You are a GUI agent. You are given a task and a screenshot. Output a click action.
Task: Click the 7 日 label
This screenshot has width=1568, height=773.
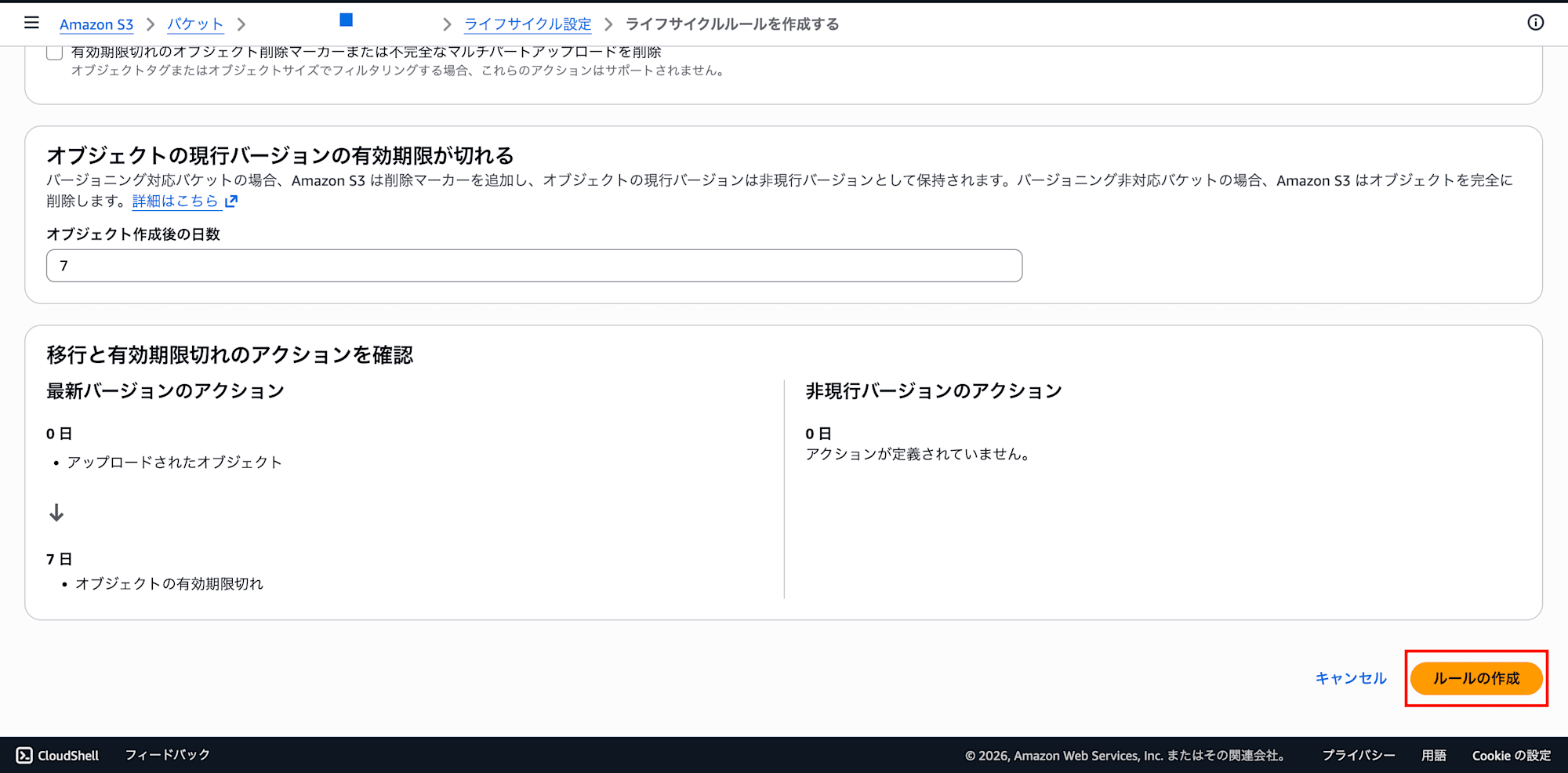pyautogui.click(x=60, y=559)
